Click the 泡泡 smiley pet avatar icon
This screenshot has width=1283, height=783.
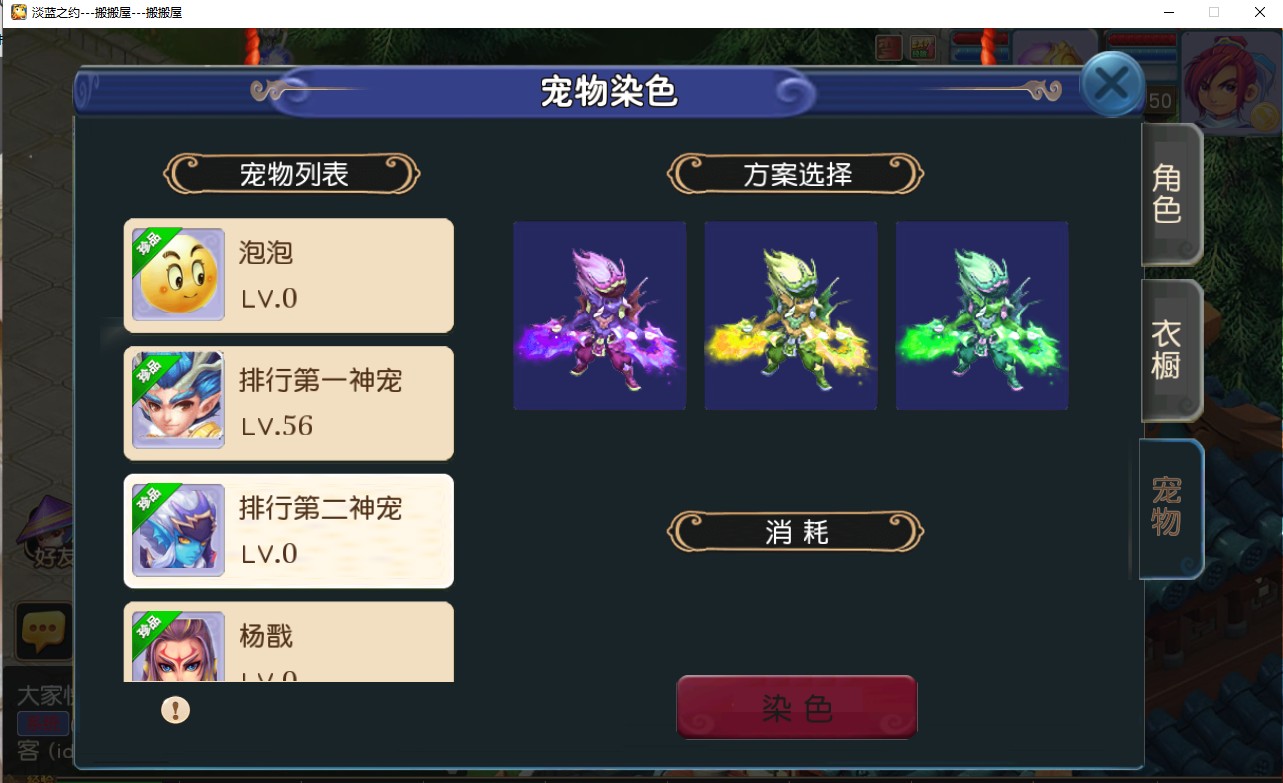178,275
